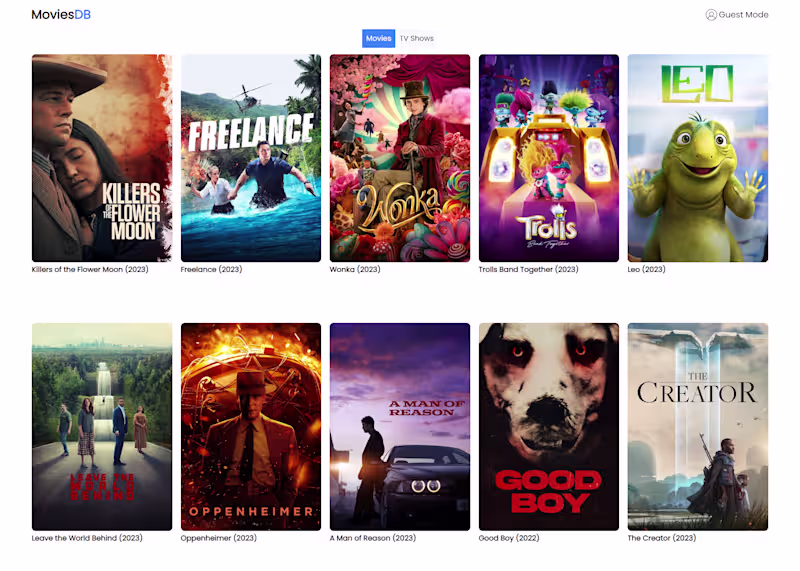Click the Leo movie poster
Image resolution: width=800 pixels, height=571 pixels.
[698, 158]
